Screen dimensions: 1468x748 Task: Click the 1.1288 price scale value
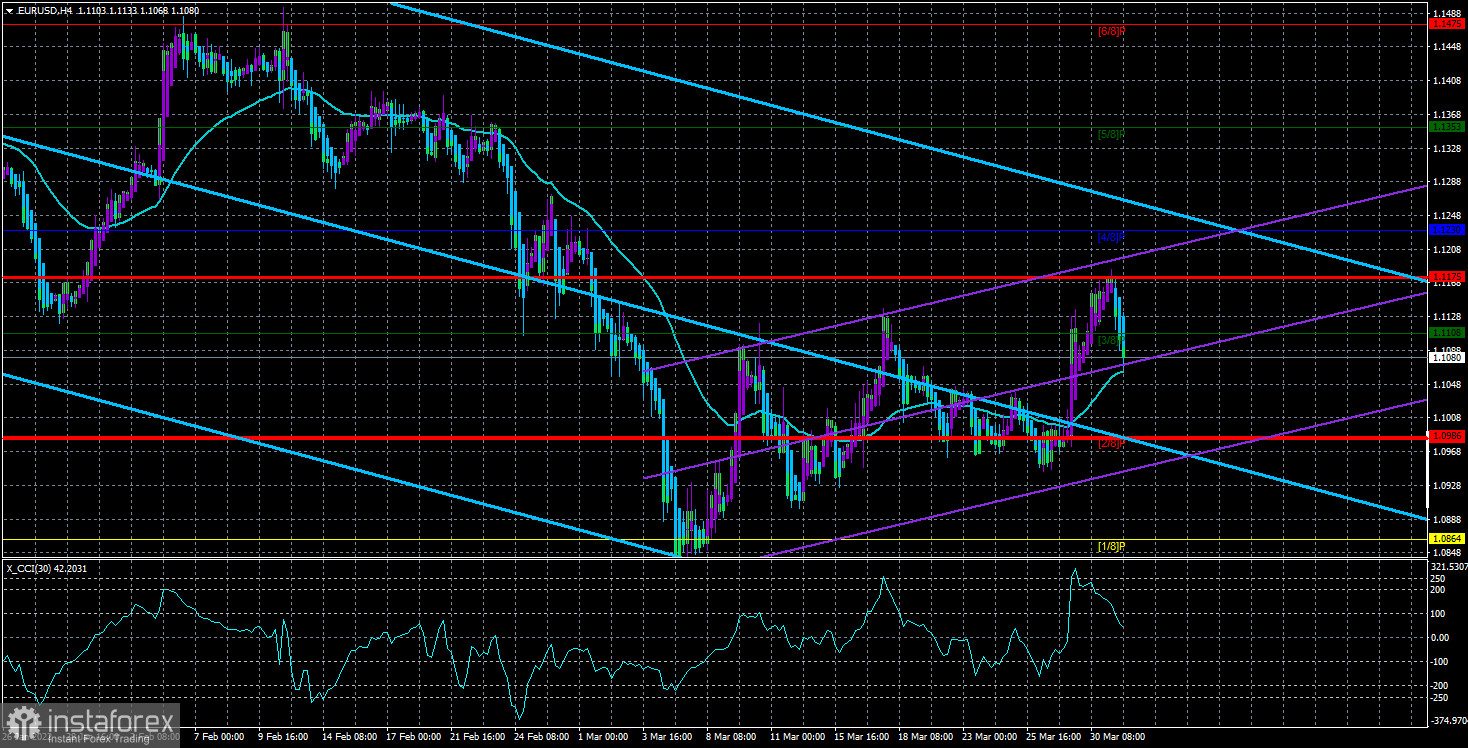(1447, 182)
